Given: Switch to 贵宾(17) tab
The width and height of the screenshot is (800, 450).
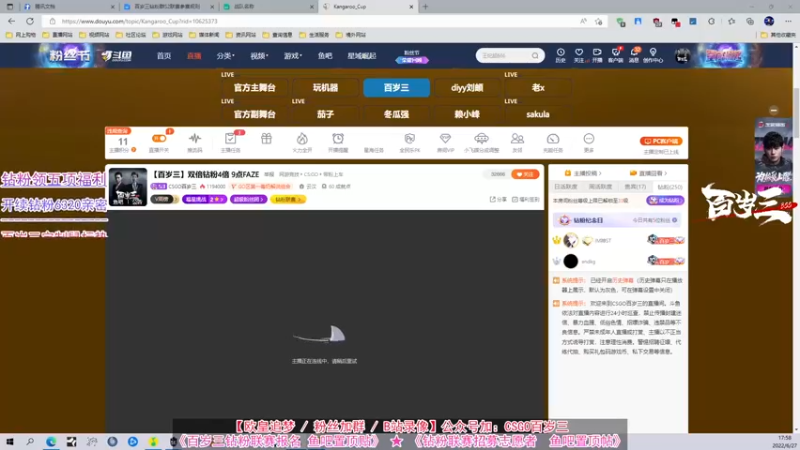Looking at the screenshot, I should [x=635, y=187].
